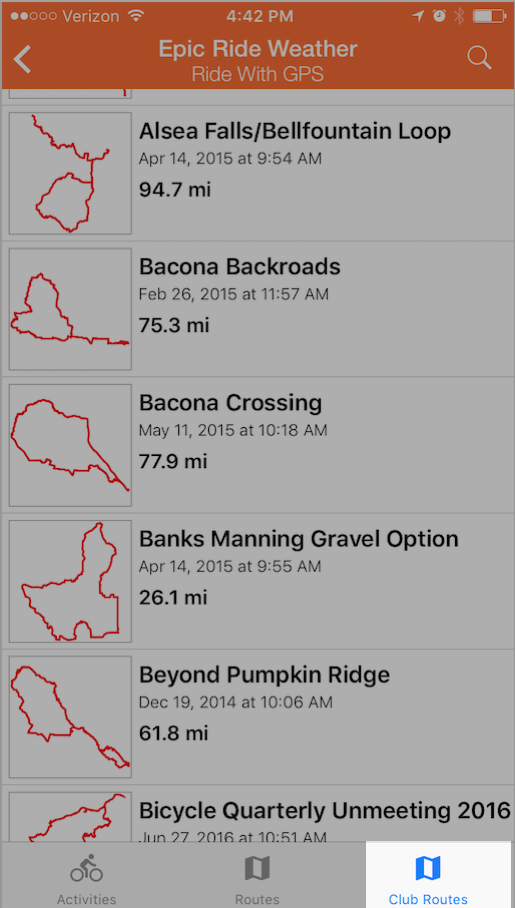
Task: Select the Bacona Backroads route title
Action: click(x=240, y=266)
